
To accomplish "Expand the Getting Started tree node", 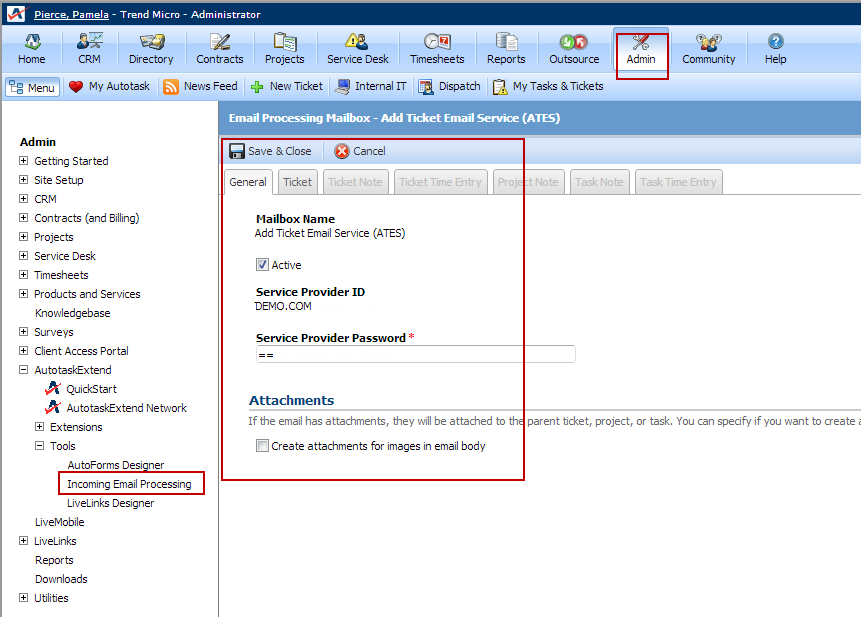I will [x=24, y=161].
